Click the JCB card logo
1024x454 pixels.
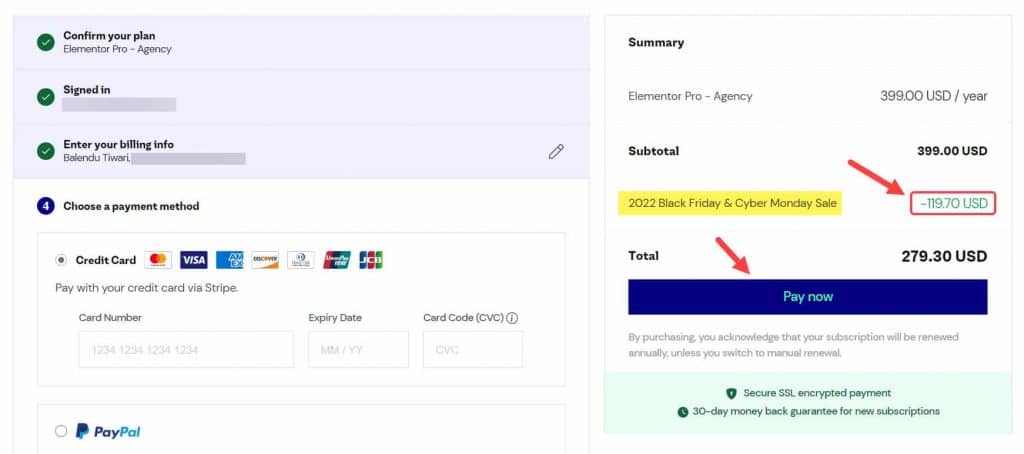point(371,260)
